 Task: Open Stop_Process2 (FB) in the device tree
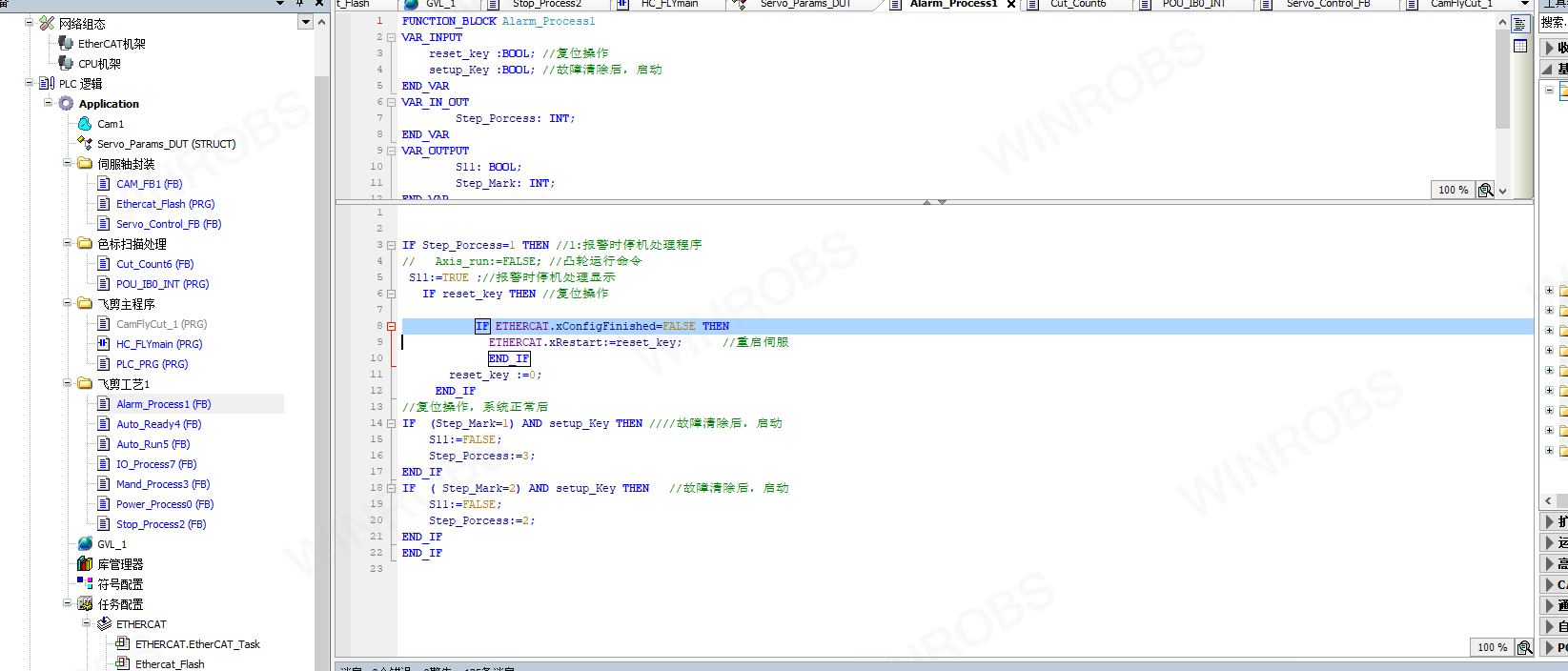tap(160, 524)
